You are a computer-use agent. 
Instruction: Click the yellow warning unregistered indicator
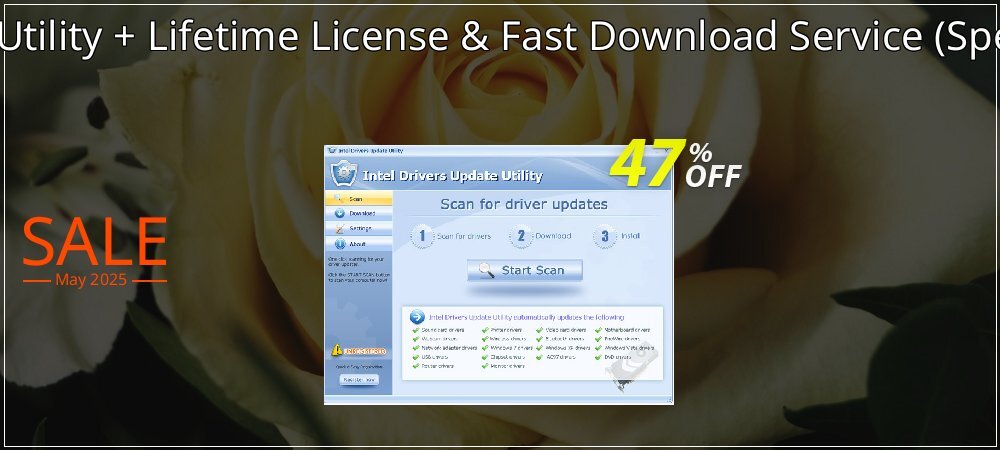click(x=358, y=351)
